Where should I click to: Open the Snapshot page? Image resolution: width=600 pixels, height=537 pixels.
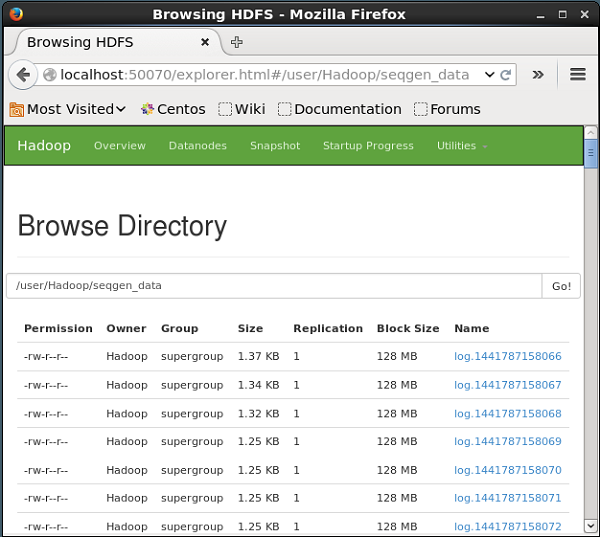click(x=274, y=146)
